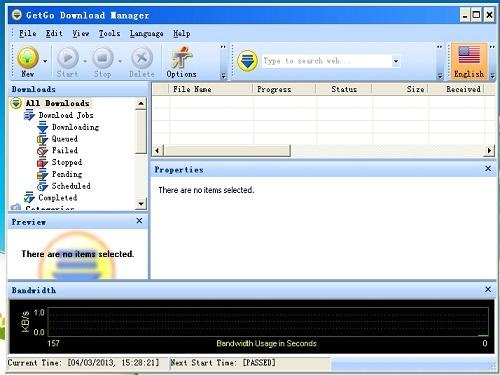Open the Tools menu
The image size is (500, 375).
click(109, 33)
